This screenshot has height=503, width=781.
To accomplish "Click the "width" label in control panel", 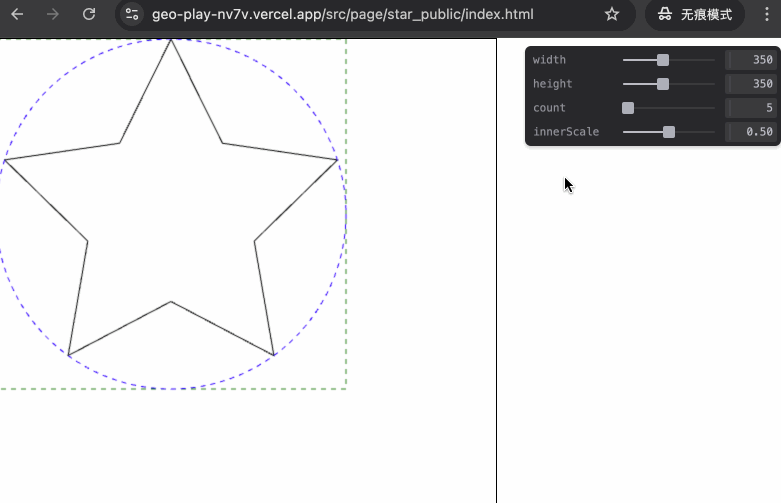I will (x=549, y=60).
